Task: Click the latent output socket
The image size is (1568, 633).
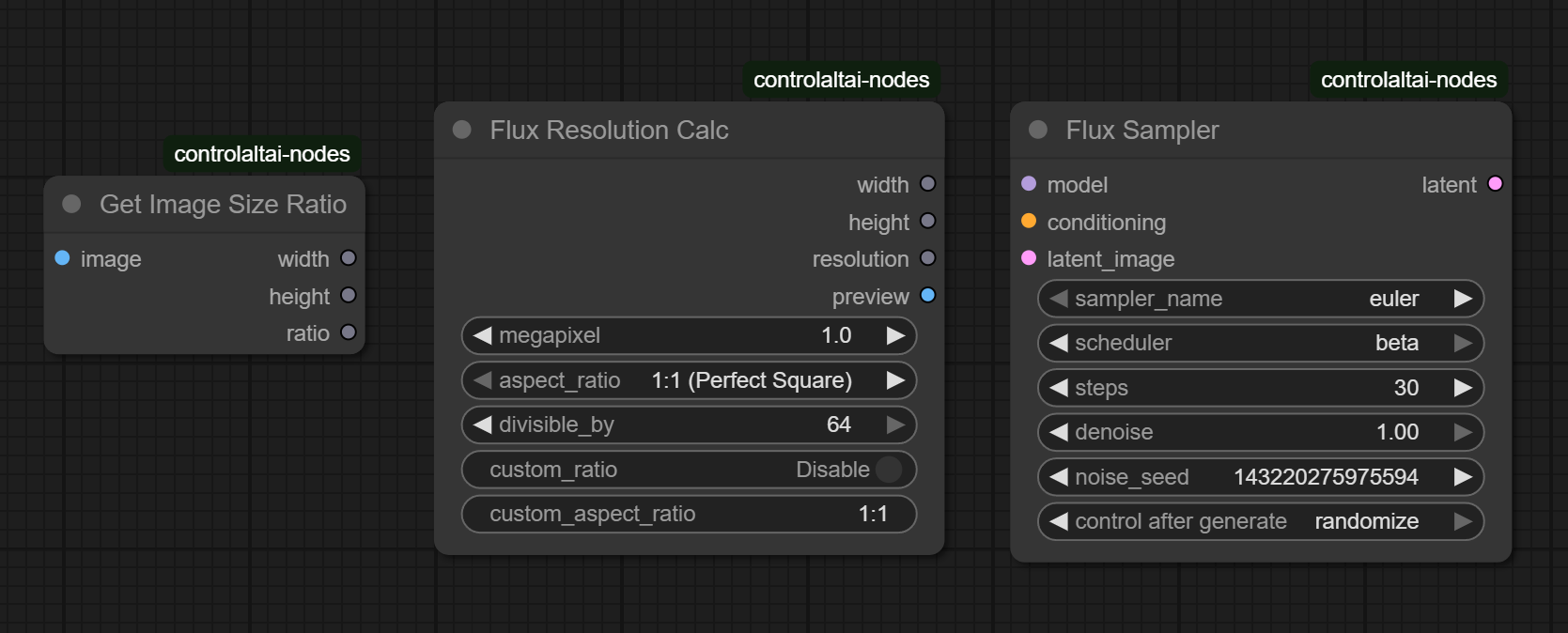Action: [x=1496, y=184]
